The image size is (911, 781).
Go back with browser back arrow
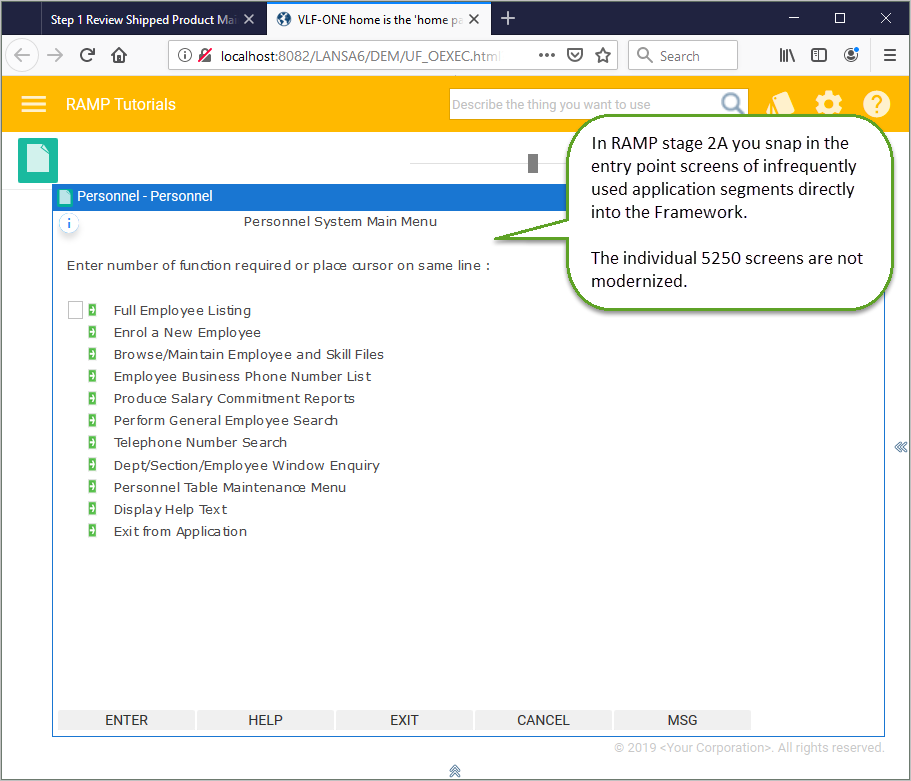(22, 55)
